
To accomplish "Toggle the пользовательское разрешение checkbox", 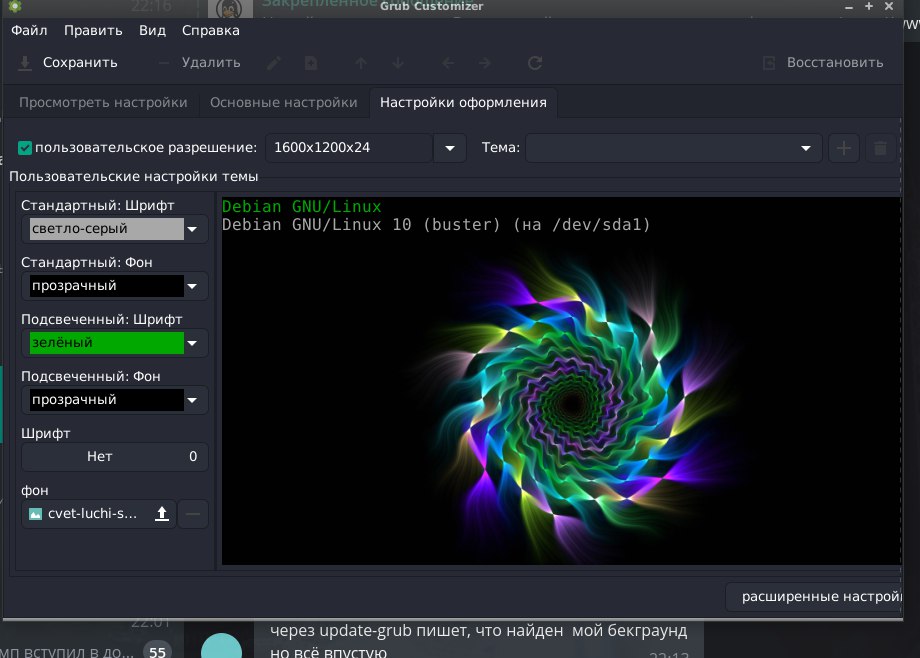I will tap(25, 148).
